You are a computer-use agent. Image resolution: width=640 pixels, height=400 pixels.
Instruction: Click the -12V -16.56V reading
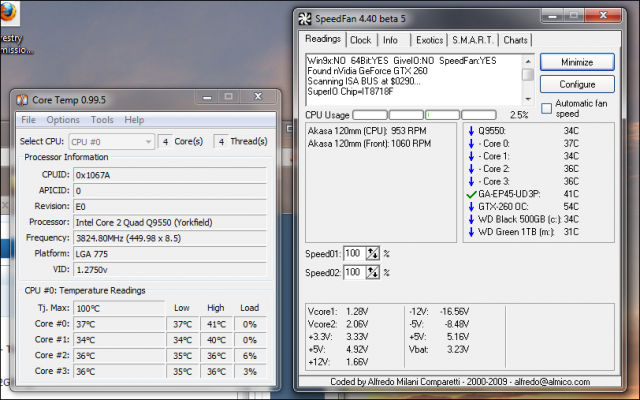click(439, 311)
